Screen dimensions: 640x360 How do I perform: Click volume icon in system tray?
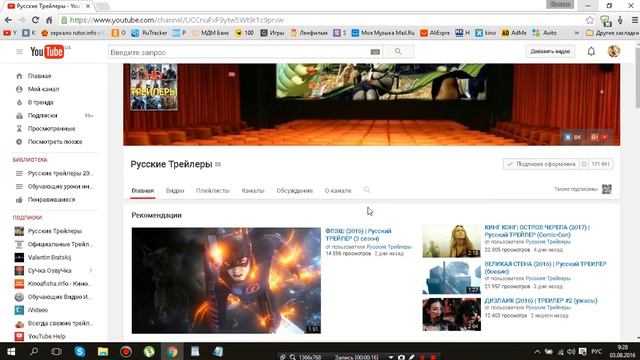[x=571, y=351]
